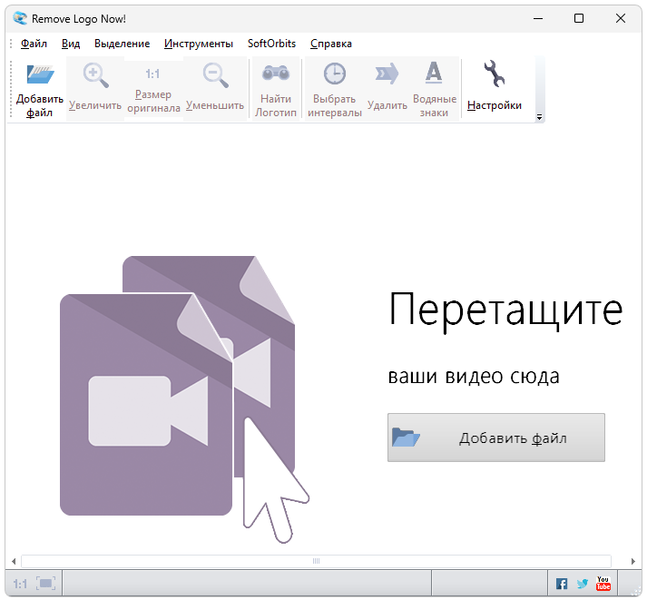Minimize the Remove Logo Now! window

[x=538, y=19]
